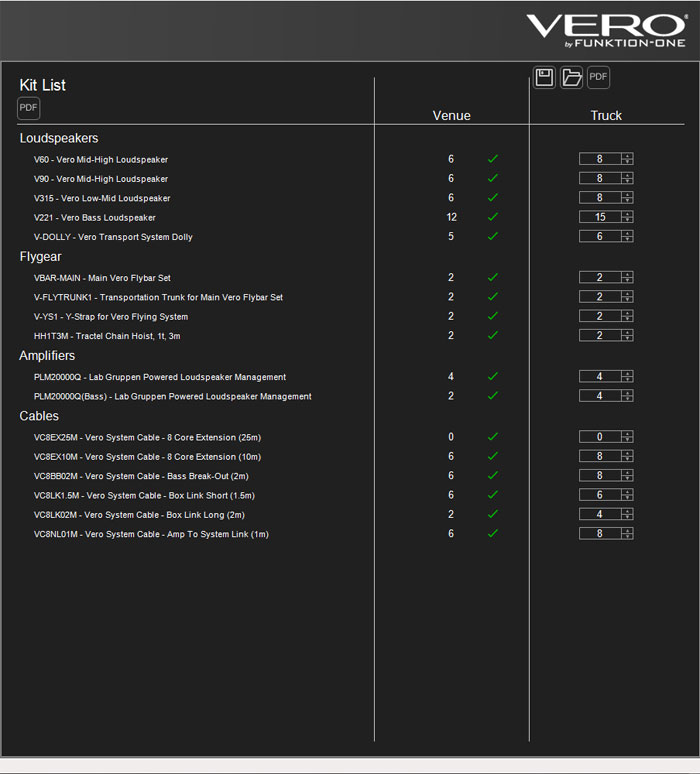
Task: Select 'VC8BB02M' Bass Break-Out cable row
Action: (x=141, y=476)
